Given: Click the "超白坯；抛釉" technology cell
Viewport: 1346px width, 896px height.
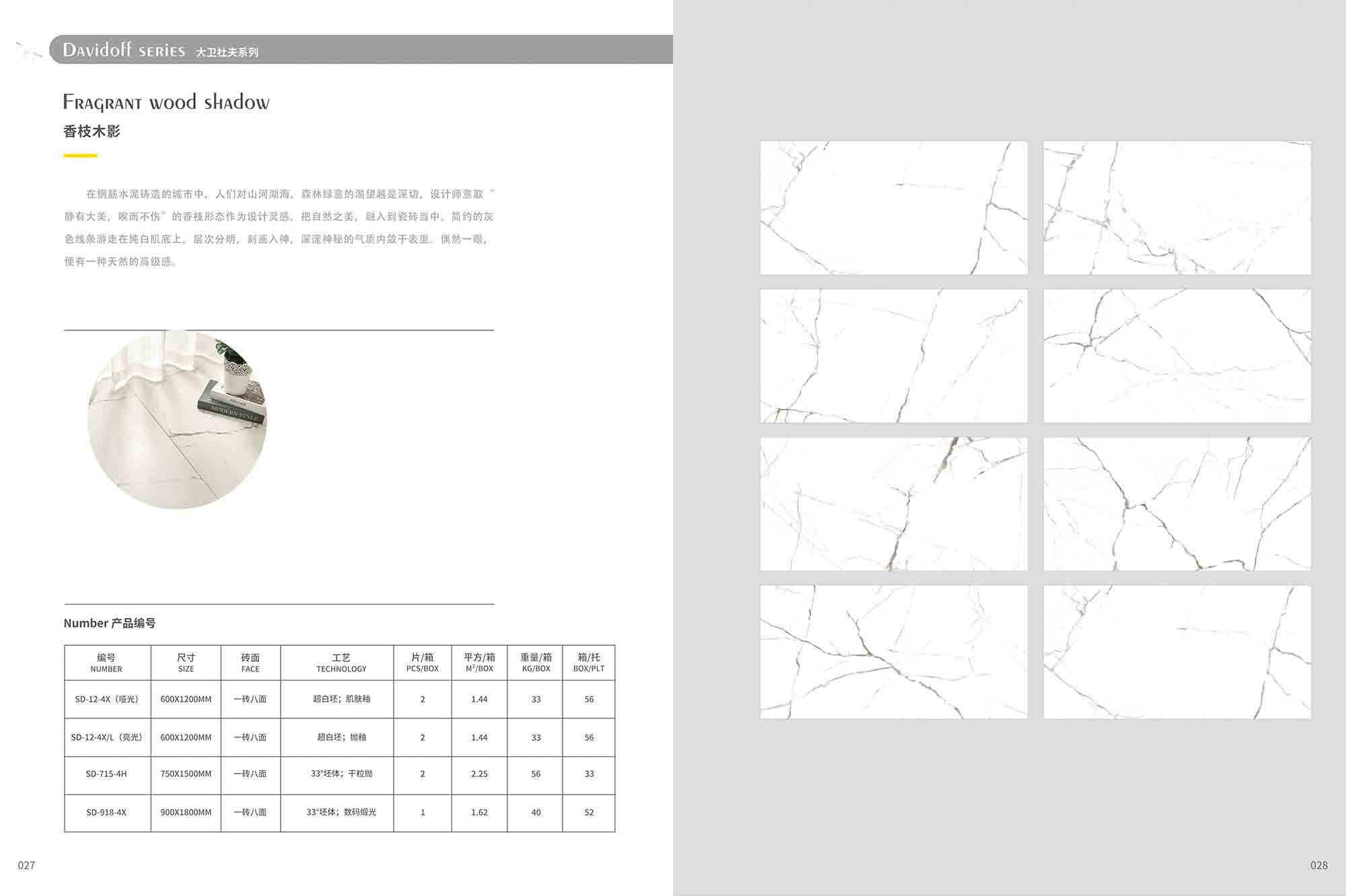Looking at the screenshot, I should [341, 737].
